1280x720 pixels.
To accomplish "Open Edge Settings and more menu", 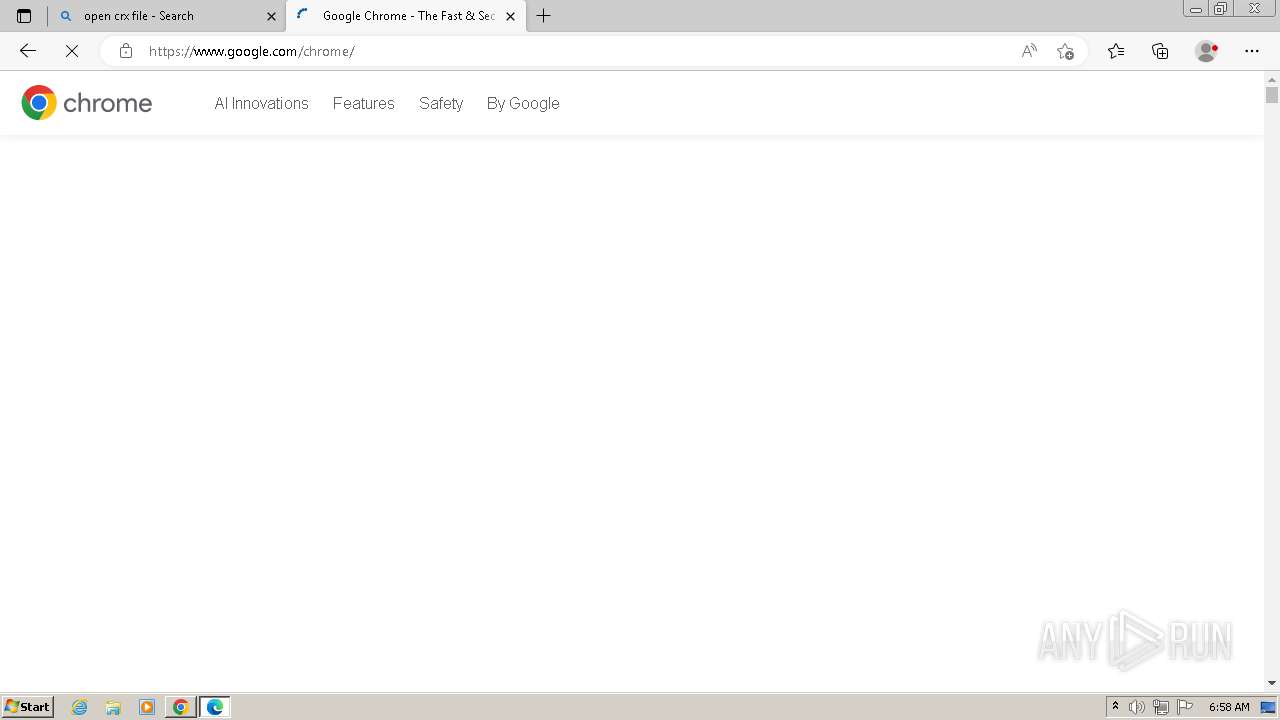I will (x=1252, y=51).
